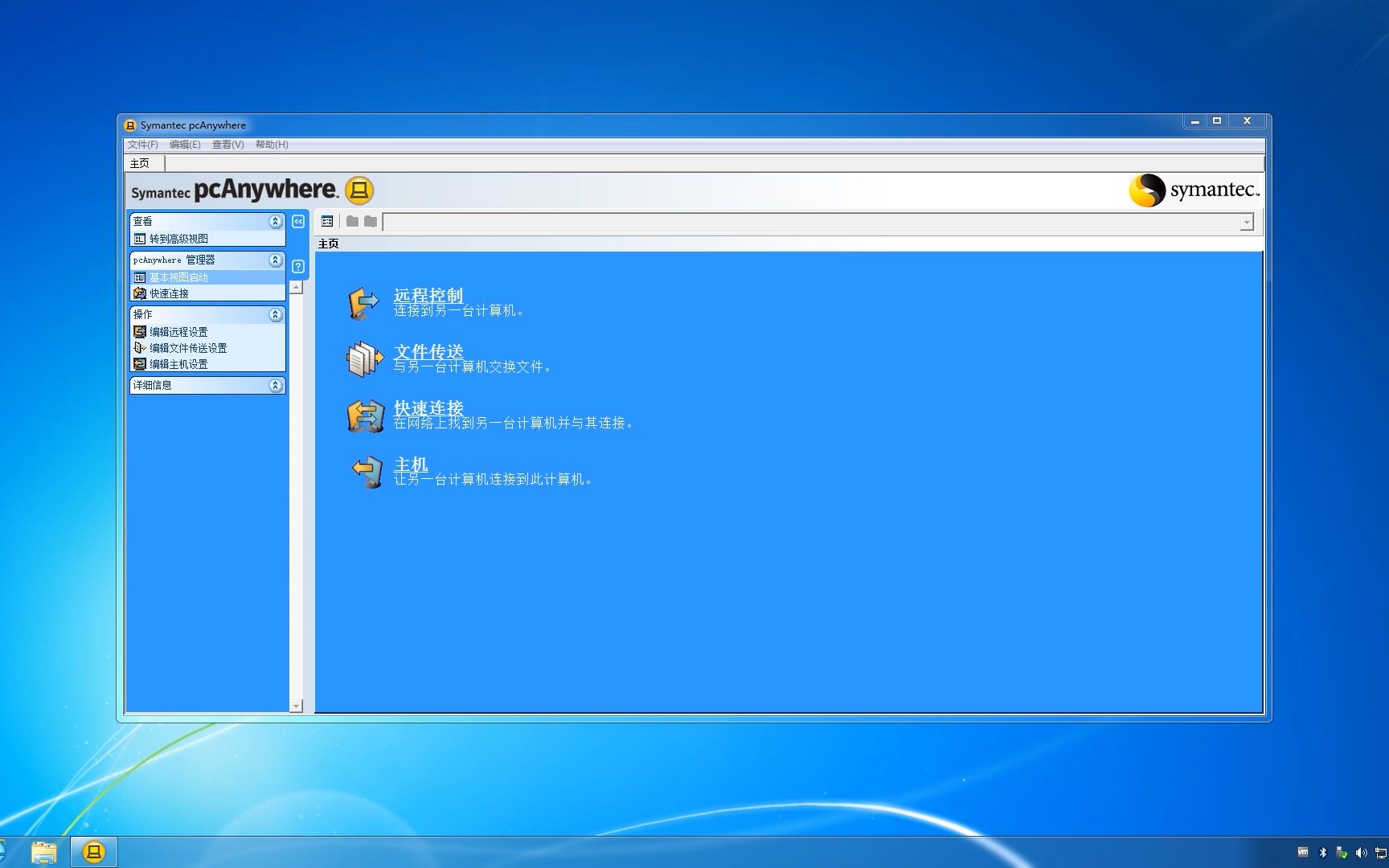Click the 查看 panel header title
This screenshot has width=1389, height=868.
[x=142, y=221]
